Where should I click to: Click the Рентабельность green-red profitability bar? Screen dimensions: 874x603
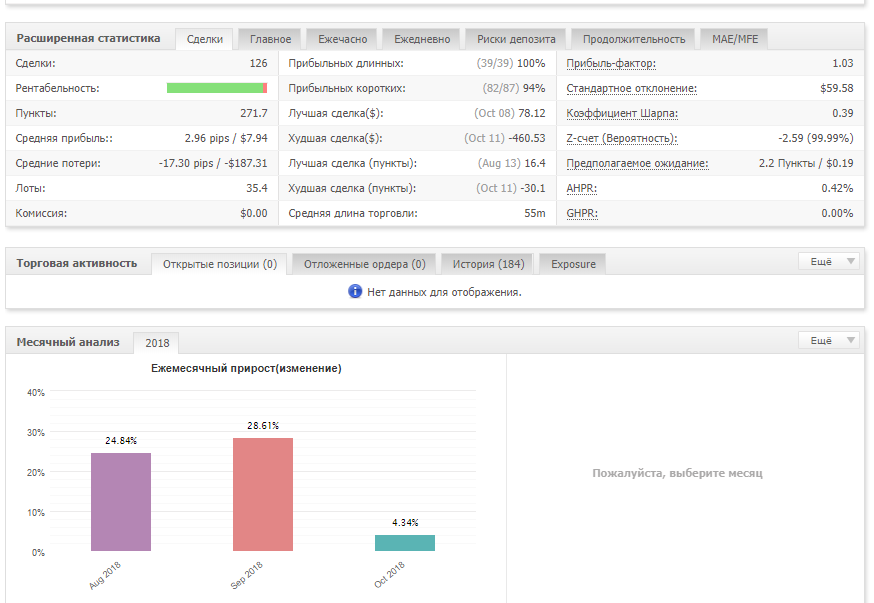217,88
